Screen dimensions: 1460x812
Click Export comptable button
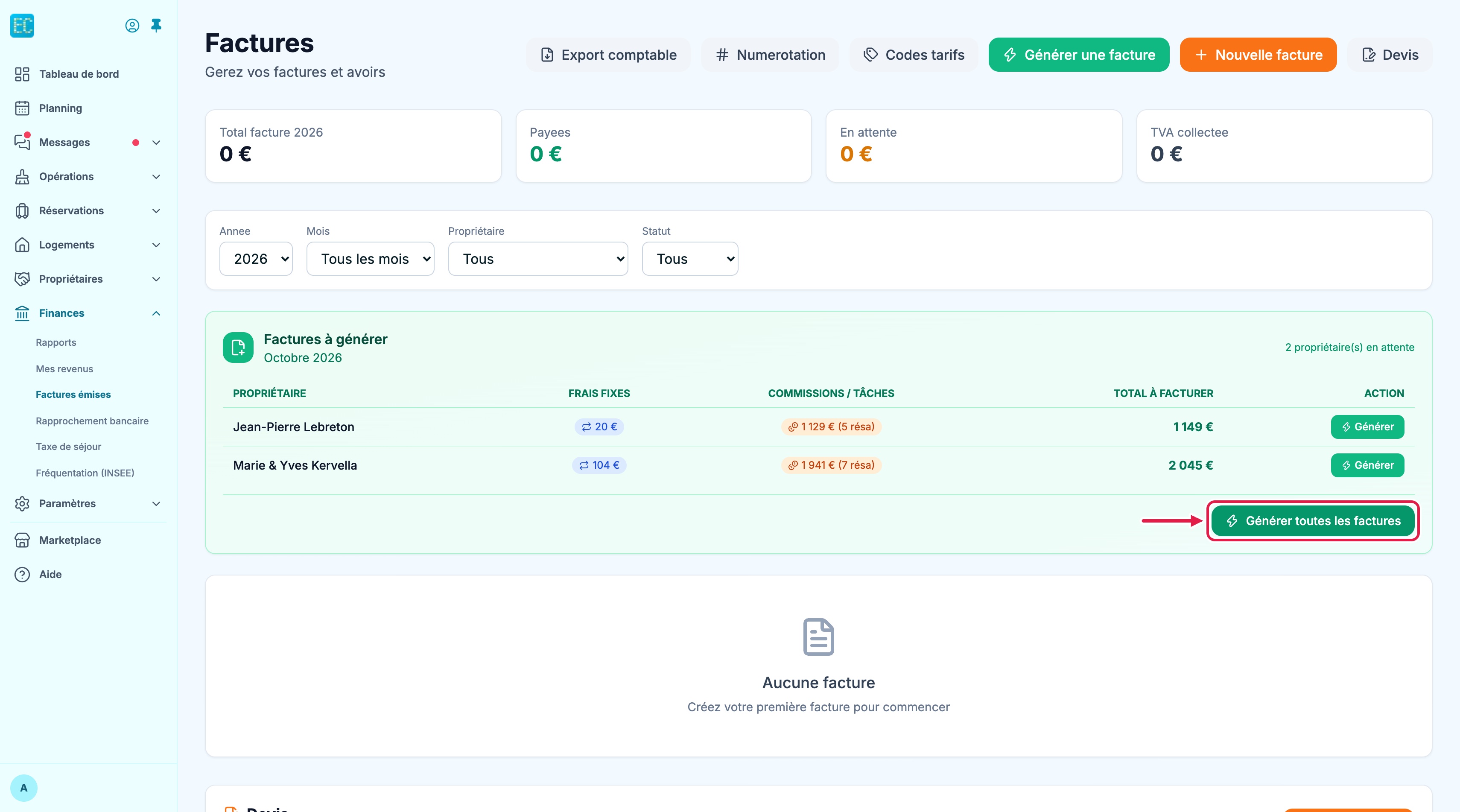(608, 55)
